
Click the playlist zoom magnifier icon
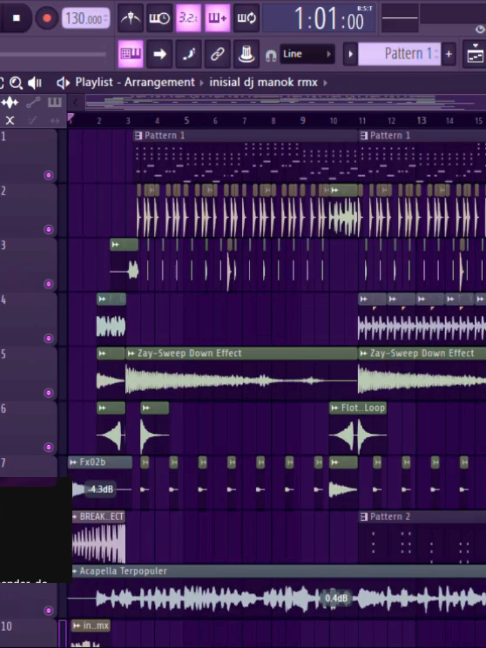click(x=16, y=83)
